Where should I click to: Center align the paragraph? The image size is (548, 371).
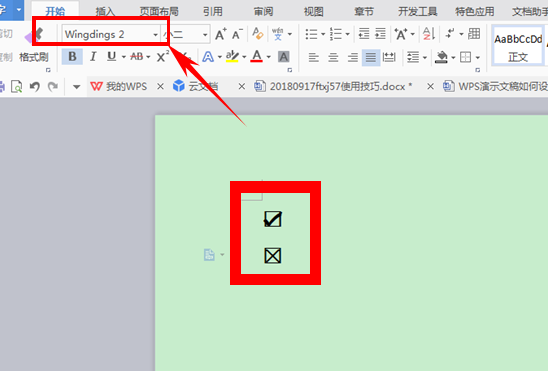[333, 57]
